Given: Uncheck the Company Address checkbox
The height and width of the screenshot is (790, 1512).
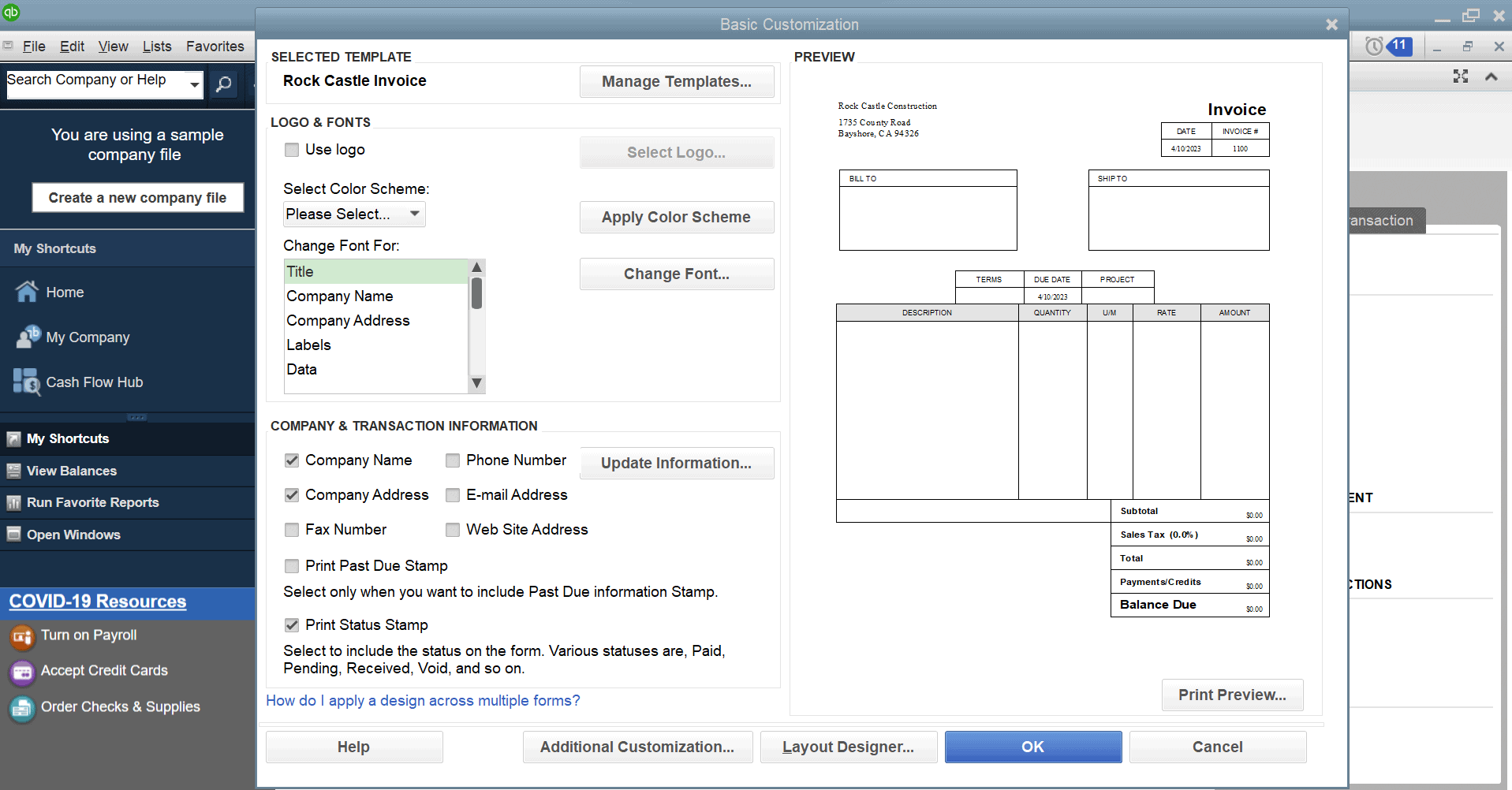Looking at the screenshot, I should (x=292, y=495).
